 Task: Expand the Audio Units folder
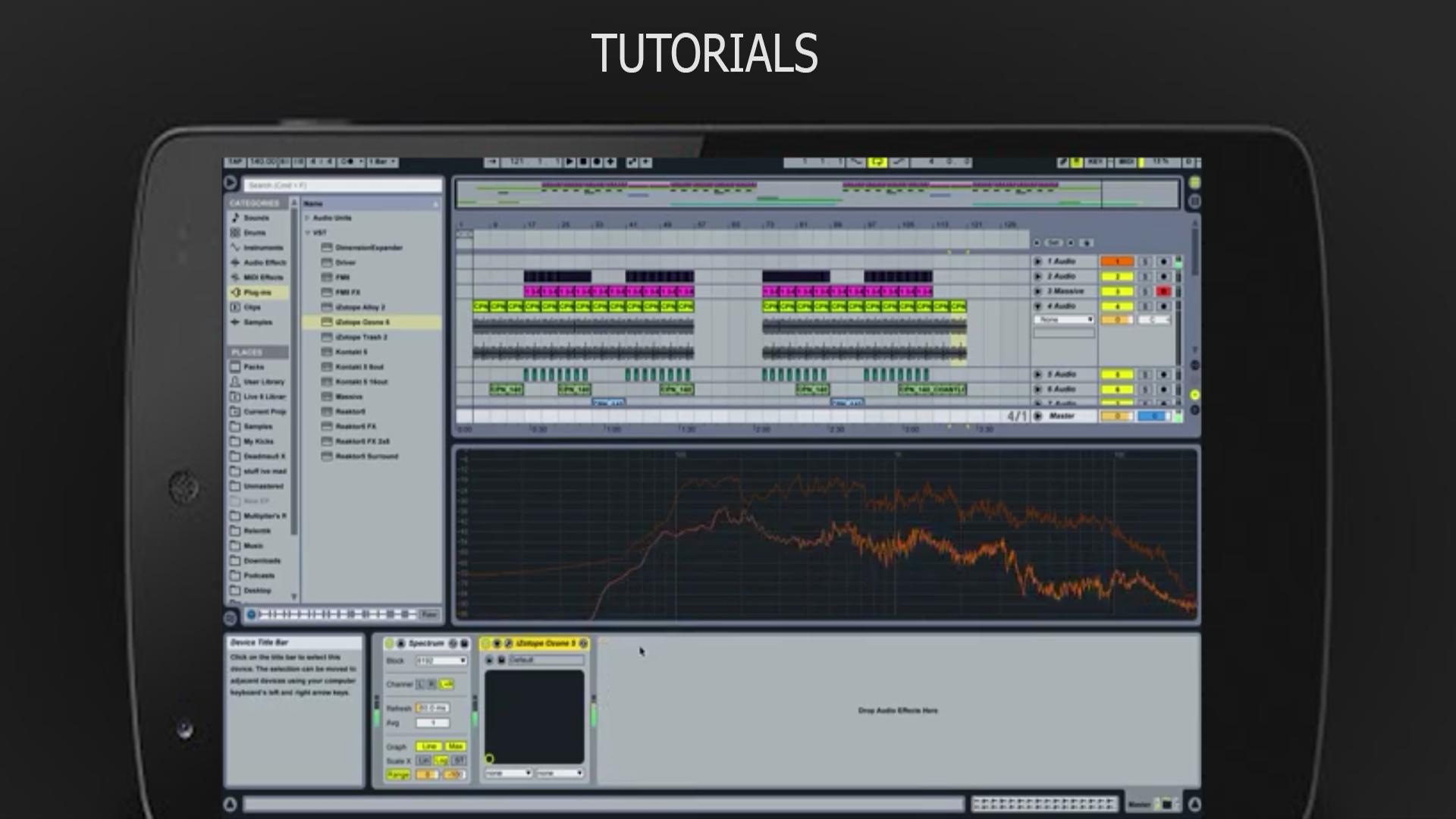pos(307,218)
